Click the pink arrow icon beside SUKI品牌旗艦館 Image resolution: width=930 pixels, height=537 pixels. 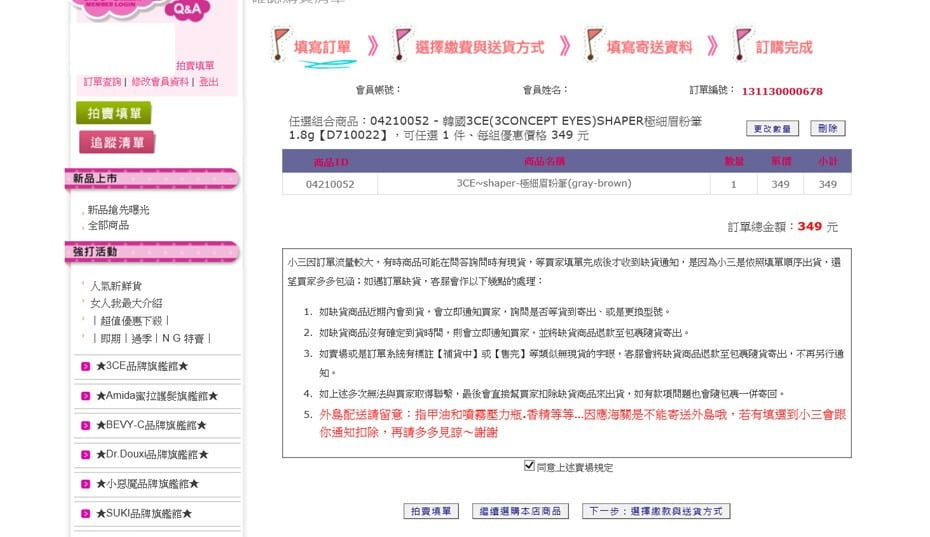[85, 513]
